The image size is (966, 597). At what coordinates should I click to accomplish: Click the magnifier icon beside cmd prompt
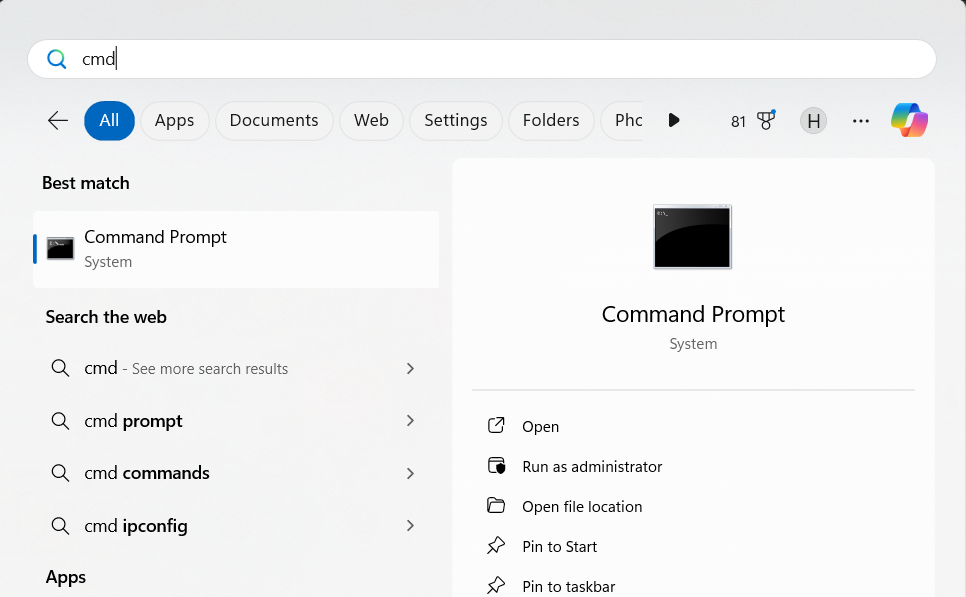click(x=60, y=421)
